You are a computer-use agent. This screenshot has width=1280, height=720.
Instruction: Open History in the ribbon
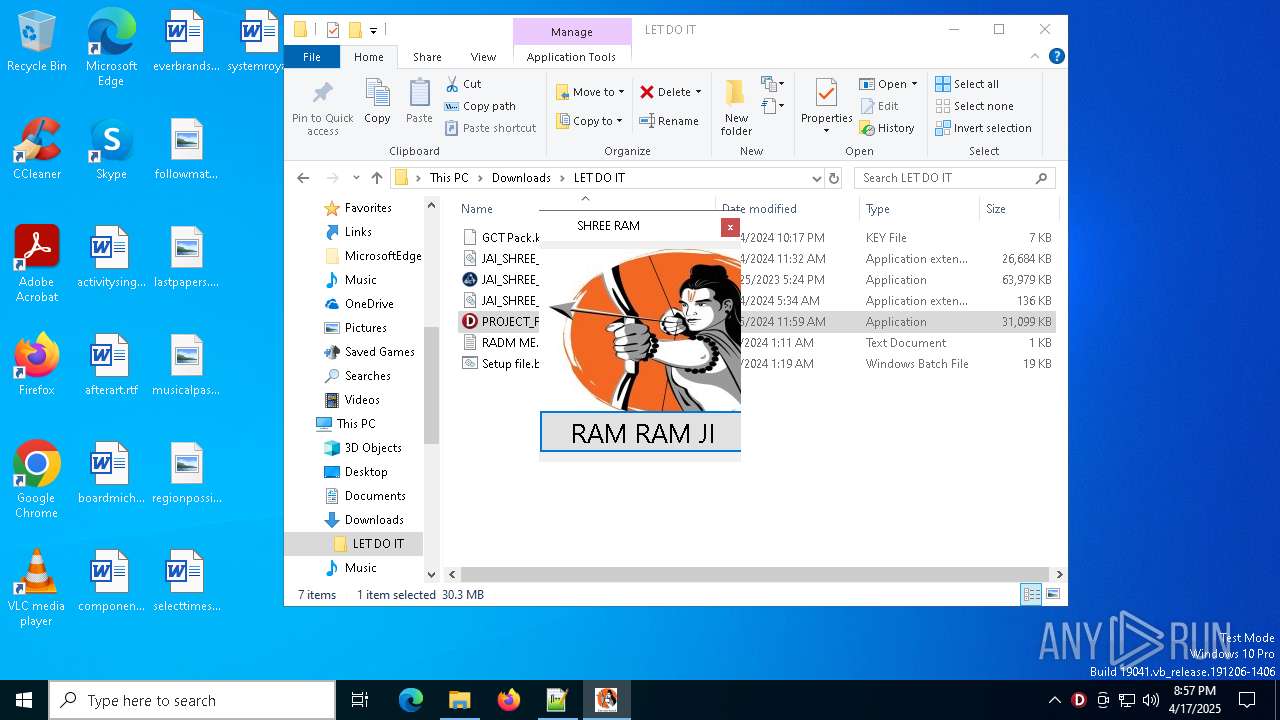(886, 128)
